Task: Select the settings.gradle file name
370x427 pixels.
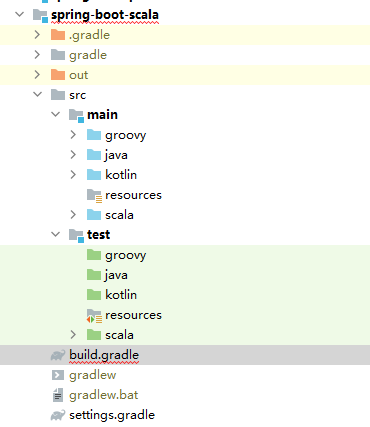Action: coord(112,415)
